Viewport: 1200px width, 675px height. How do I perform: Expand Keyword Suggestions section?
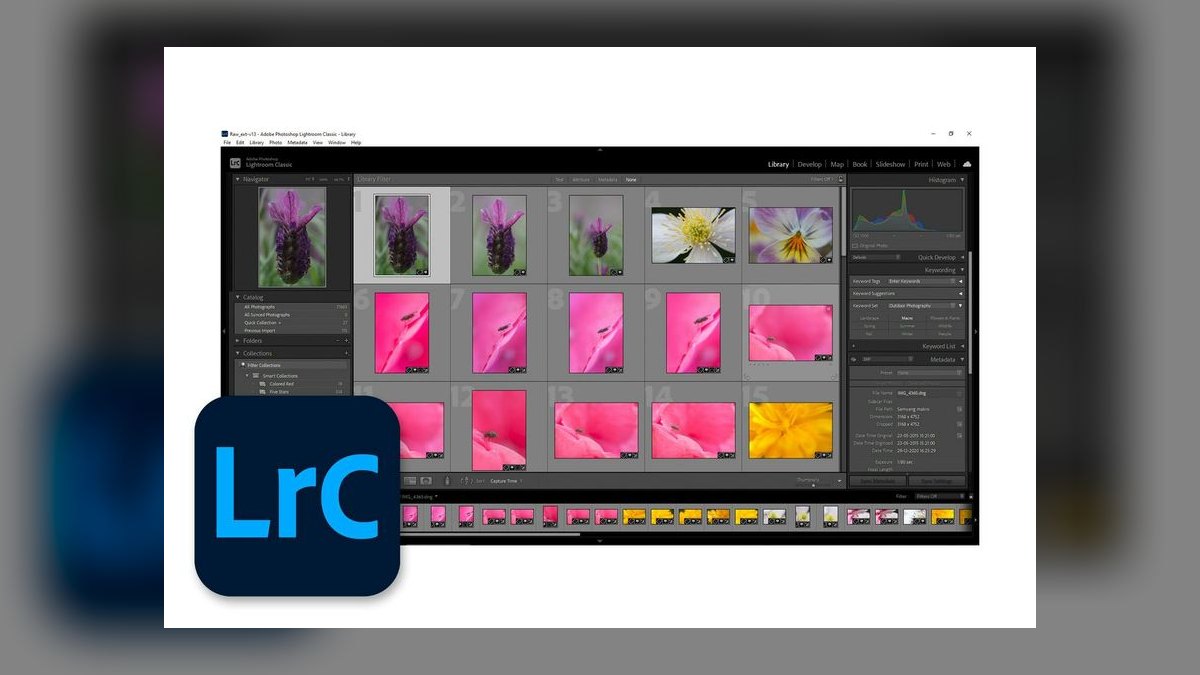(x=961, y=293)
